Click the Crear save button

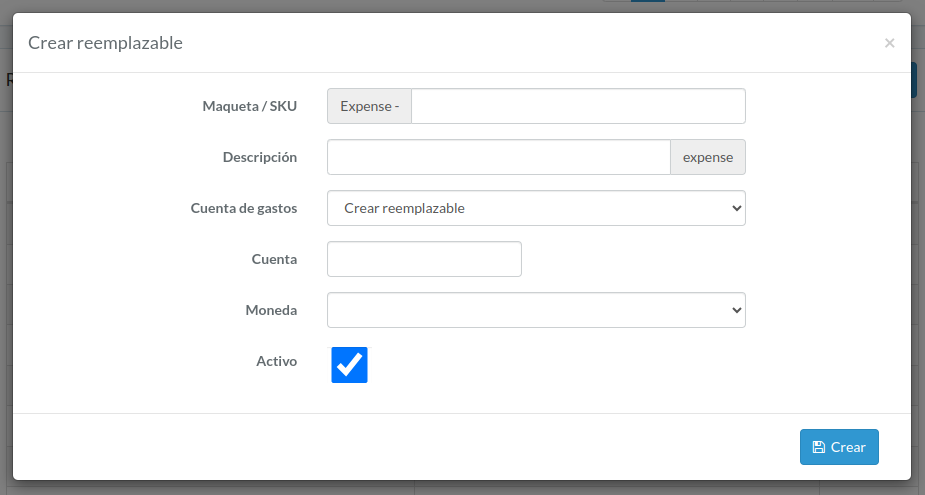[x=839, y=447]
